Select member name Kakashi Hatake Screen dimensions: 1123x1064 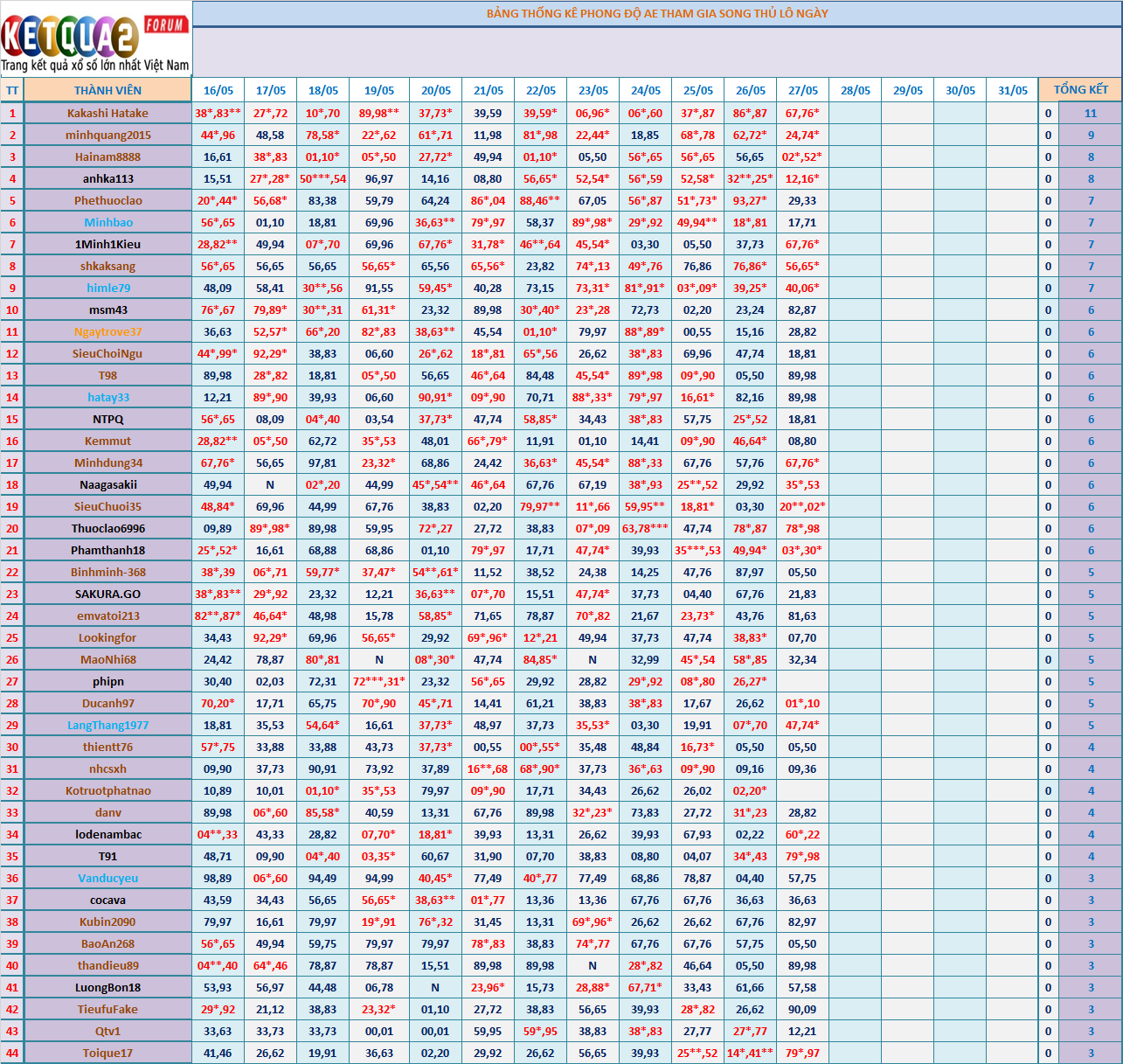tap(107, 113)
